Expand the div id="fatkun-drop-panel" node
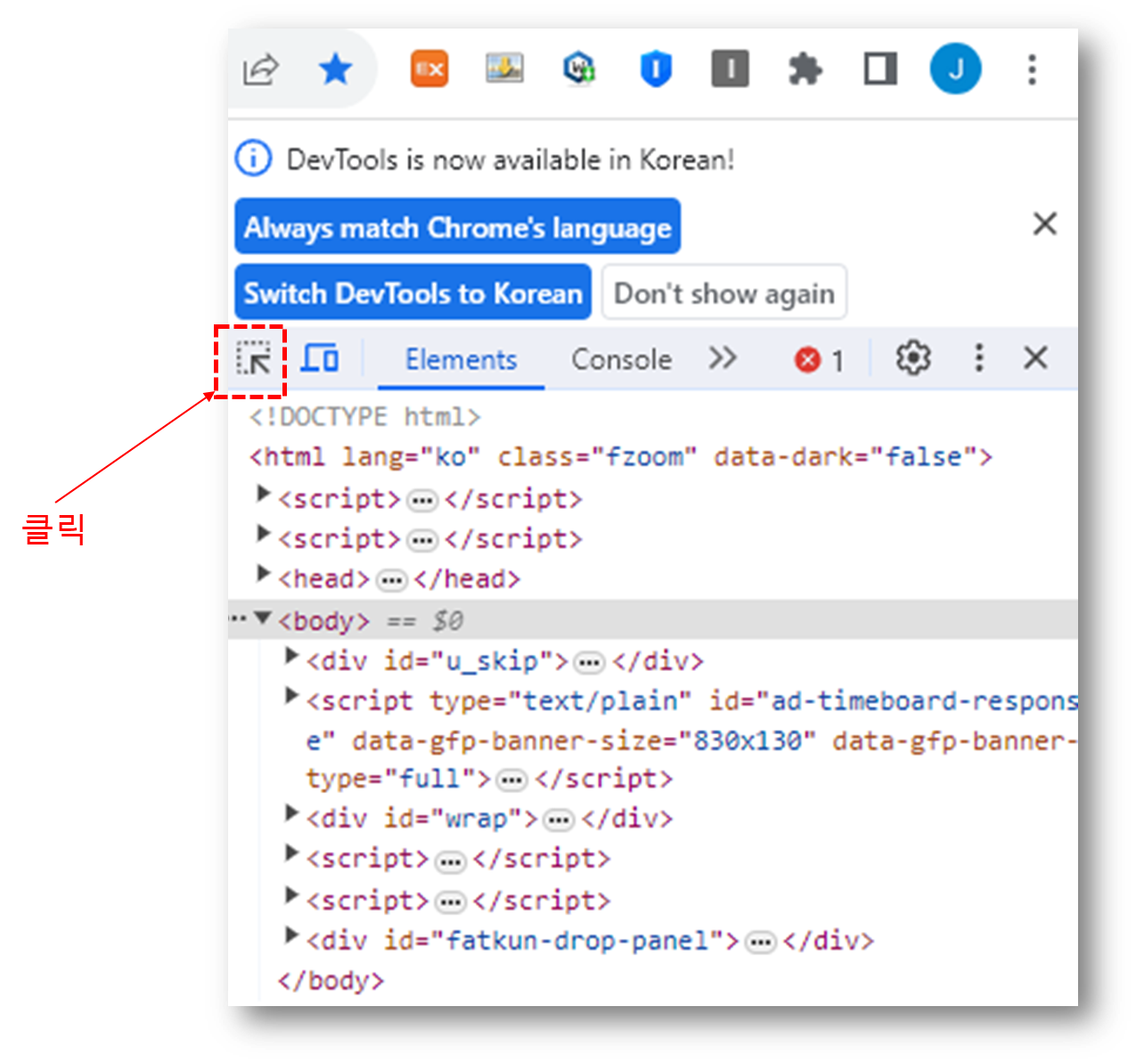This screenshot has height=1064, width=1136. tap(290, 935)
